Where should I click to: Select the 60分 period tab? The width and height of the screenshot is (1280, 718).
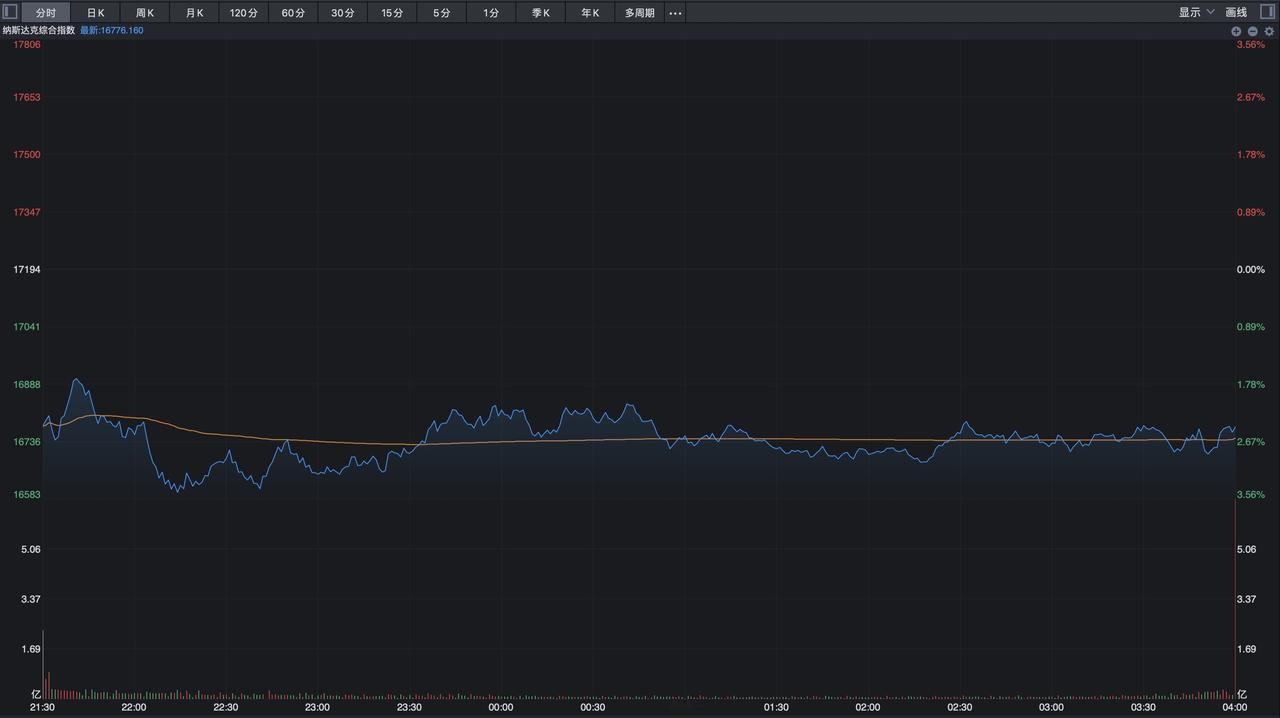(x=293, y=13)
